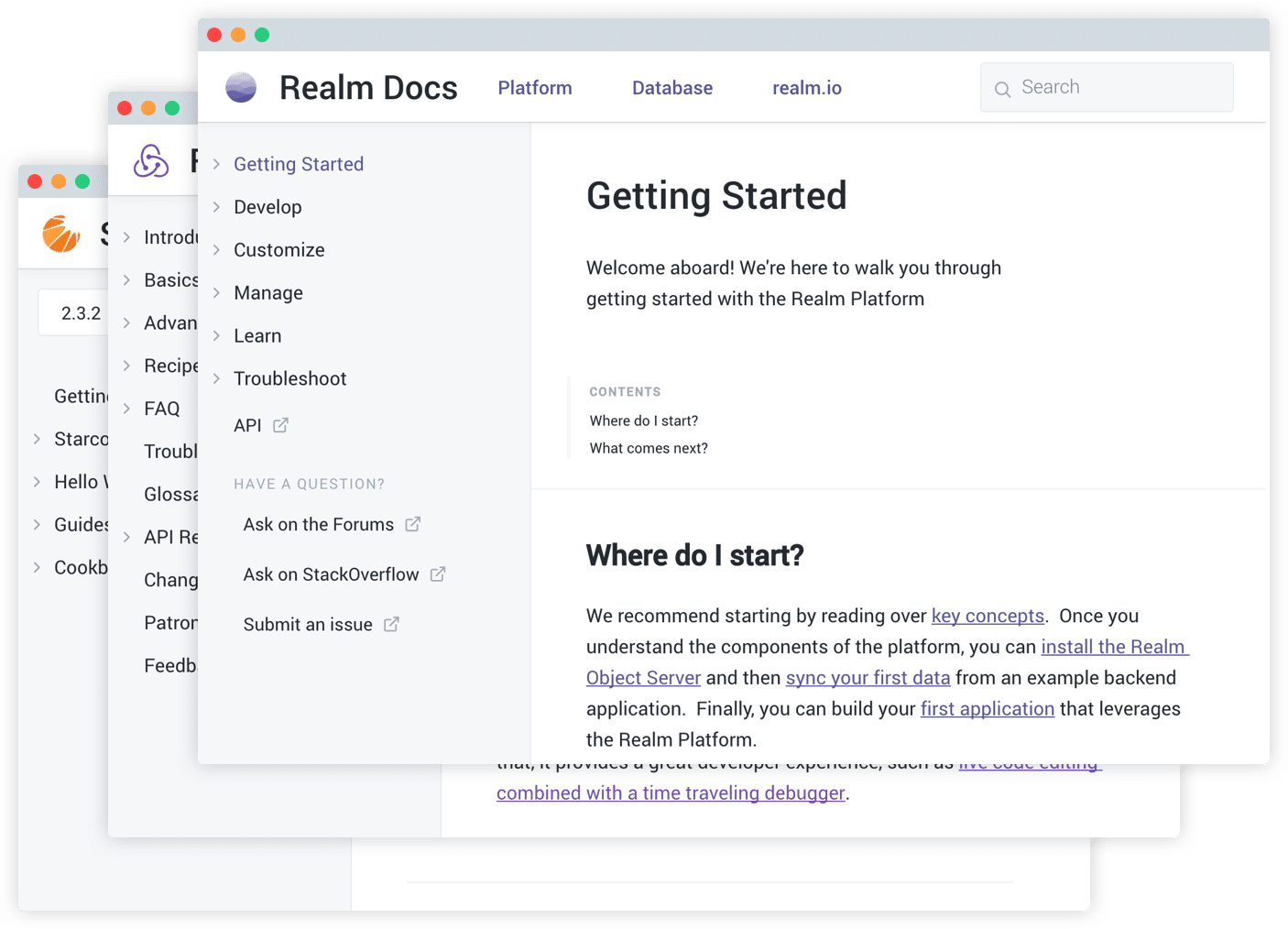Click green maximize button of front window
This screenshot has height=929, width=1288.
point(262,35)
